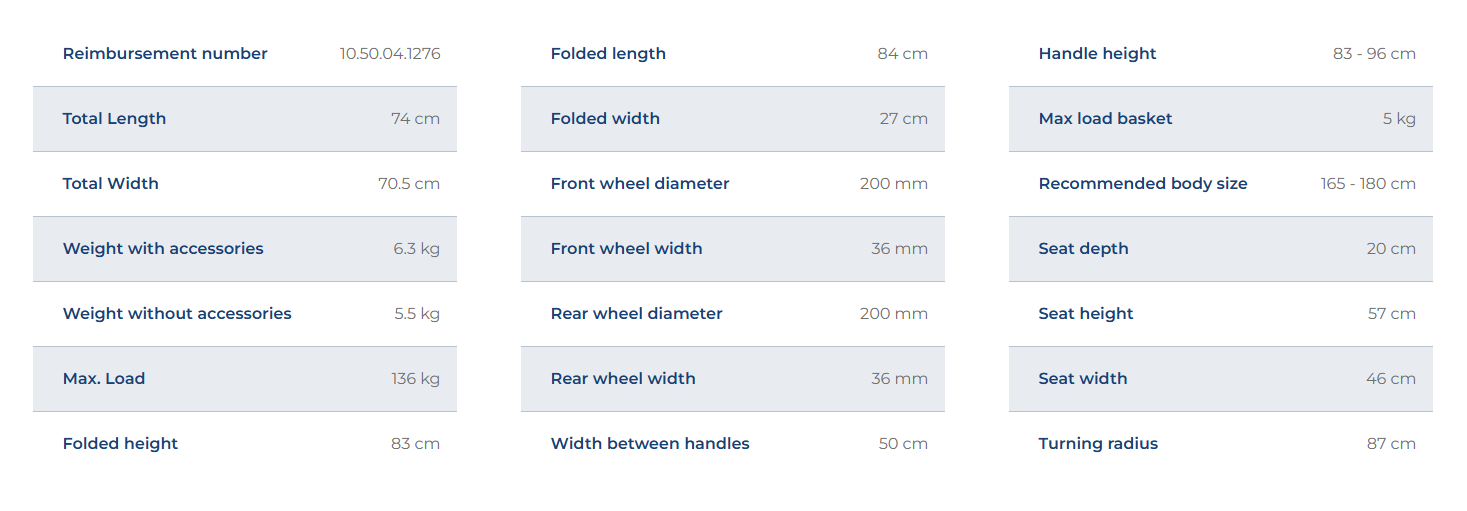Click the Weight with accessories label
1467x511 pixels.
pos(163,249)
